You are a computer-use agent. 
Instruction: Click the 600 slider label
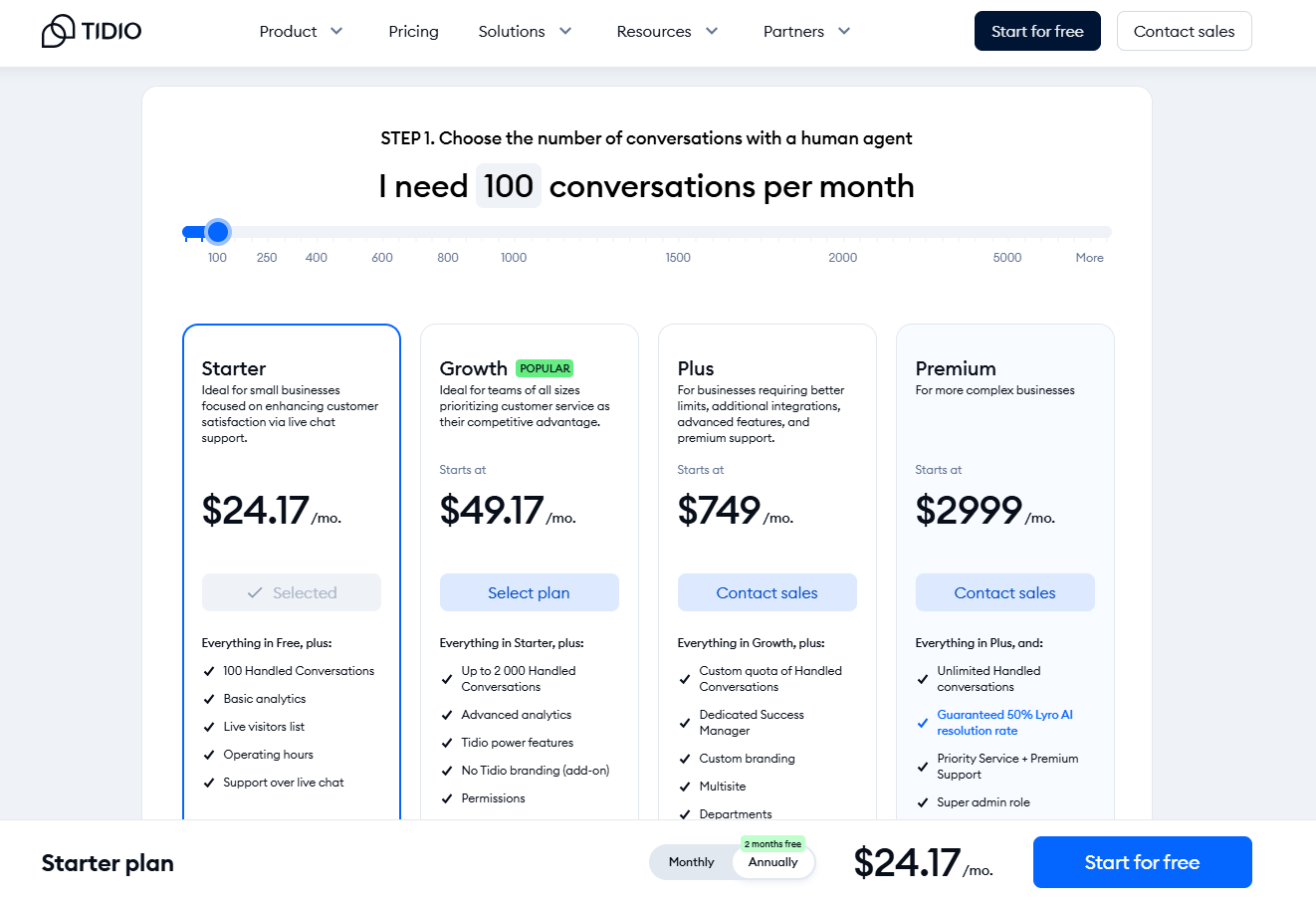pos(382,257)
